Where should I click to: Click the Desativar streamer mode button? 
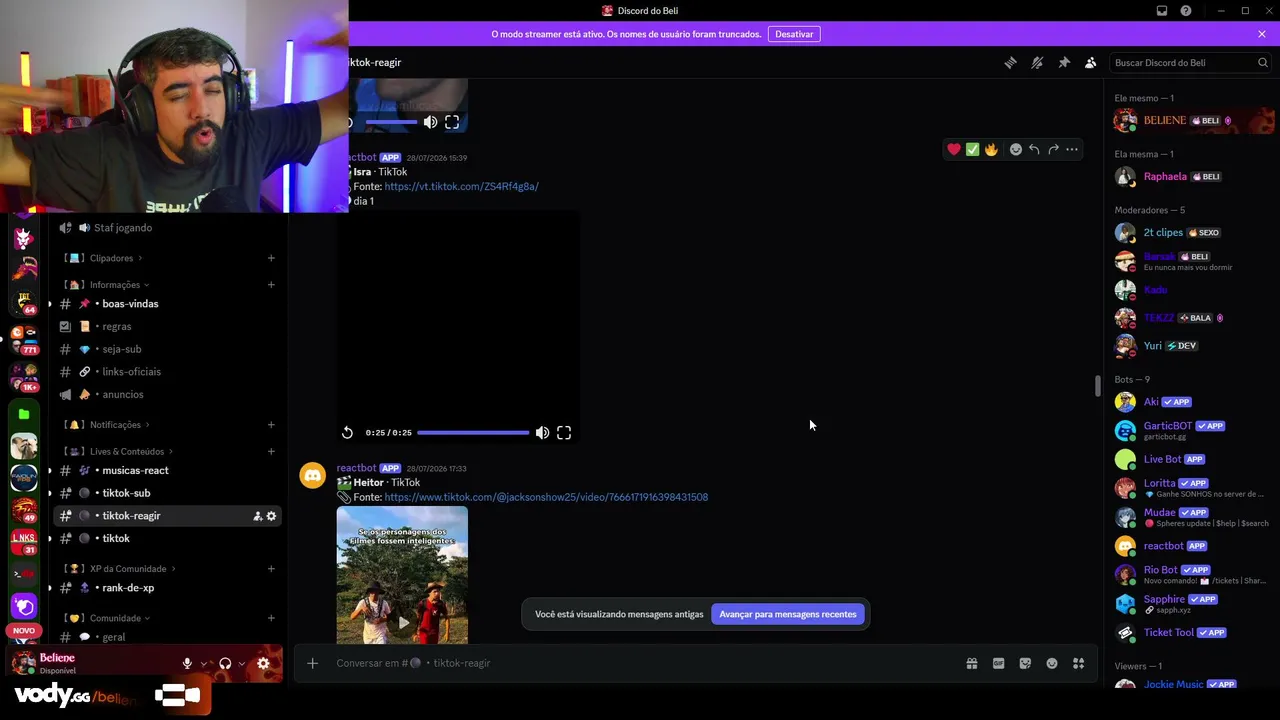(x=794, y=34)
